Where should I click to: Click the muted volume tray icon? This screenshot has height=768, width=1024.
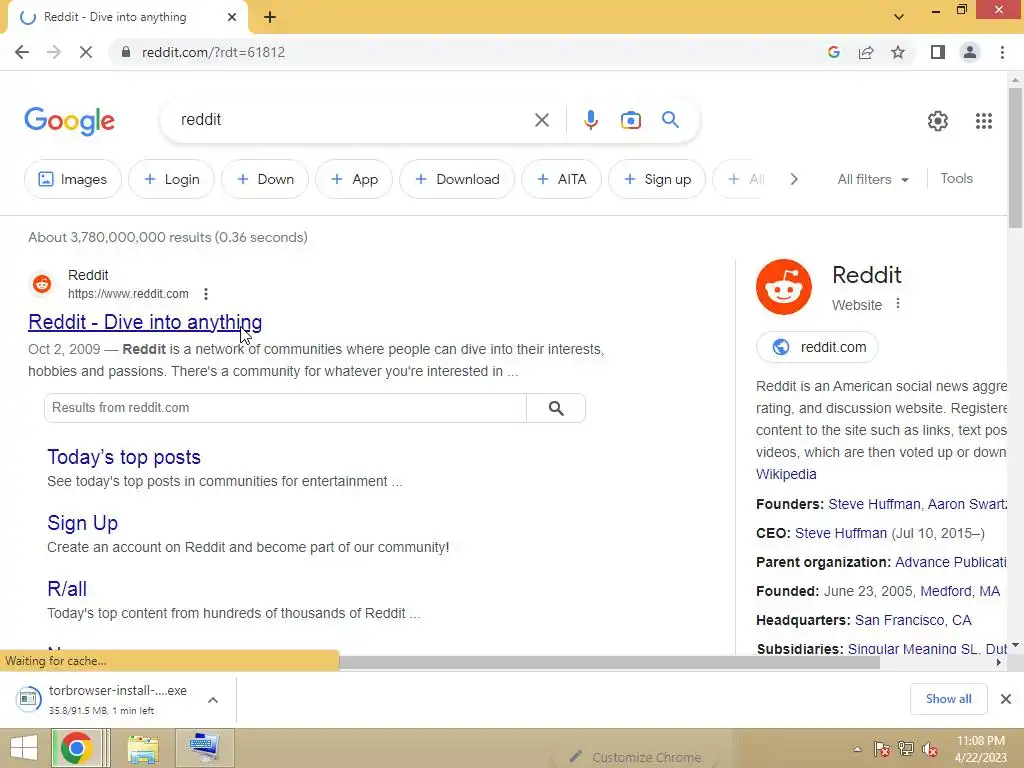(930, 749)
